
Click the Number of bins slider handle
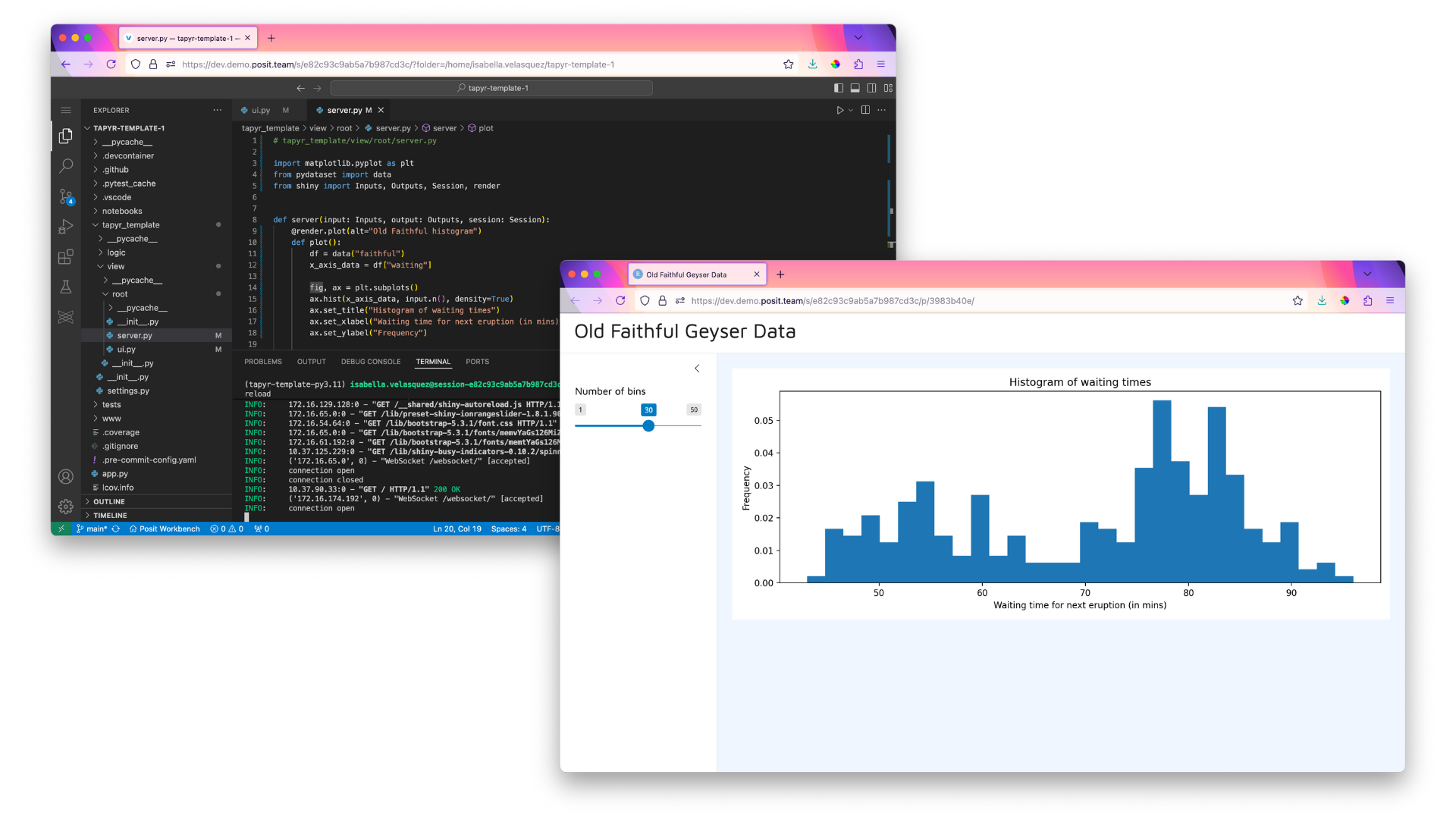click(648, 426)
